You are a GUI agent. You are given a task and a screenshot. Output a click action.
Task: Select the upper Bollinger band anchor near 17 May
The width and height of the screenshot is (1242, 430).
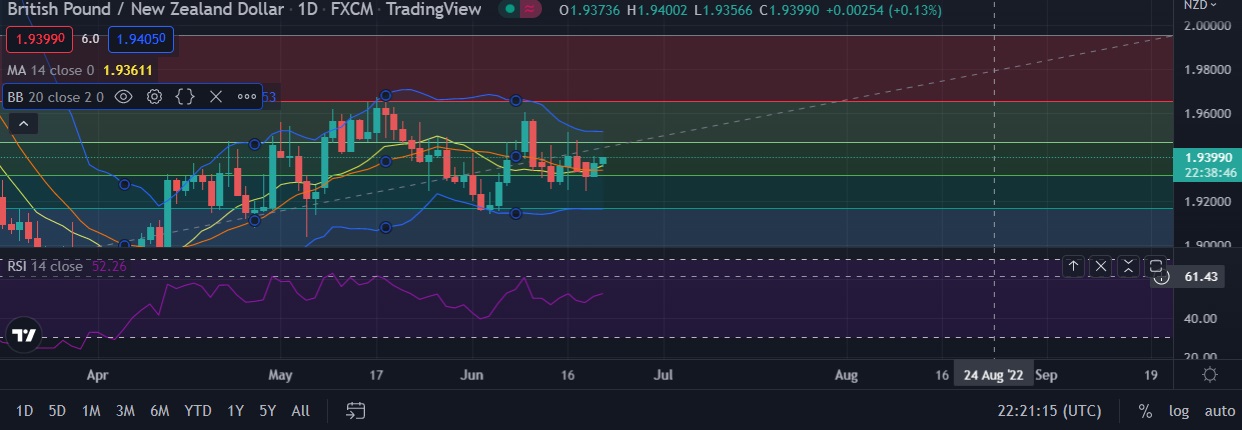pos(385,96)
